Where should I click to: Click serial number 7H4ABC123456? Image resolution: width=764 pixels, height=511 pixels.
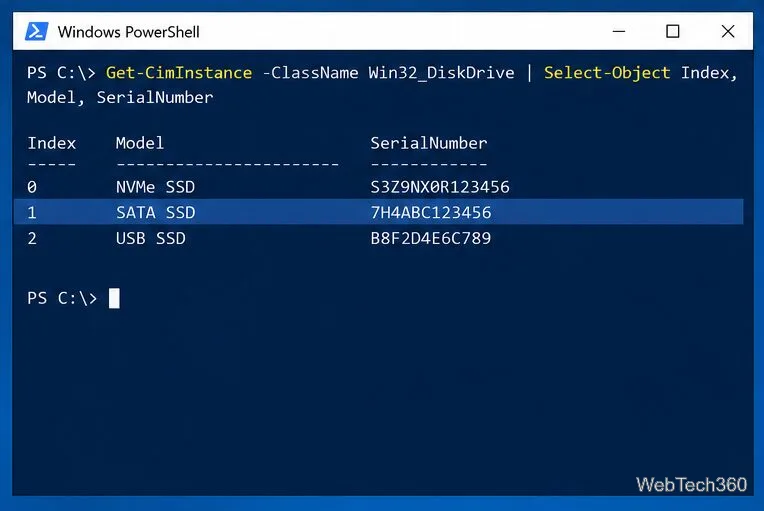coord(431,212)
